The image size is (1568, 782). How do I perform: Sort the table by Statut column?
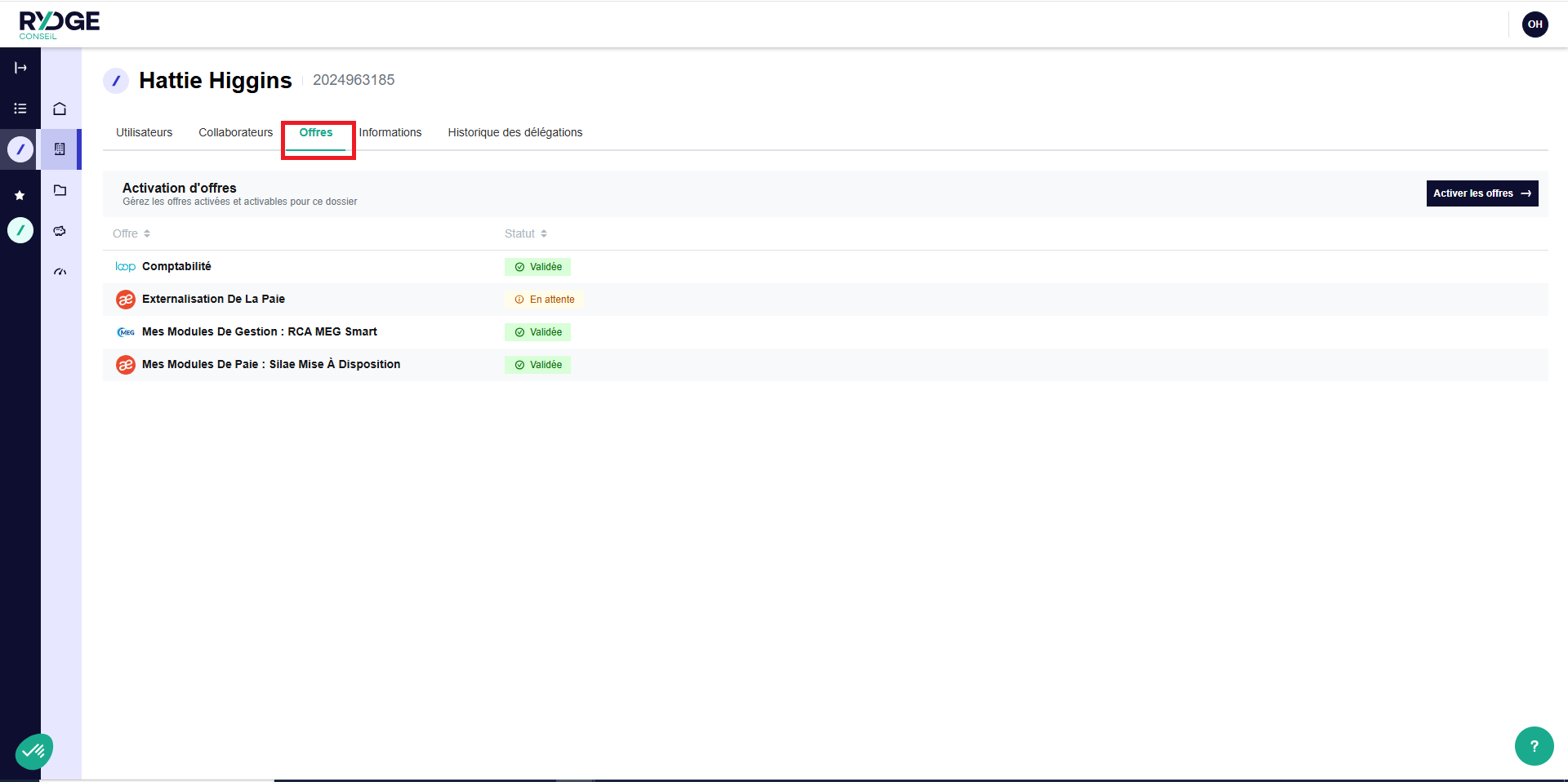[x=525, y=233]
